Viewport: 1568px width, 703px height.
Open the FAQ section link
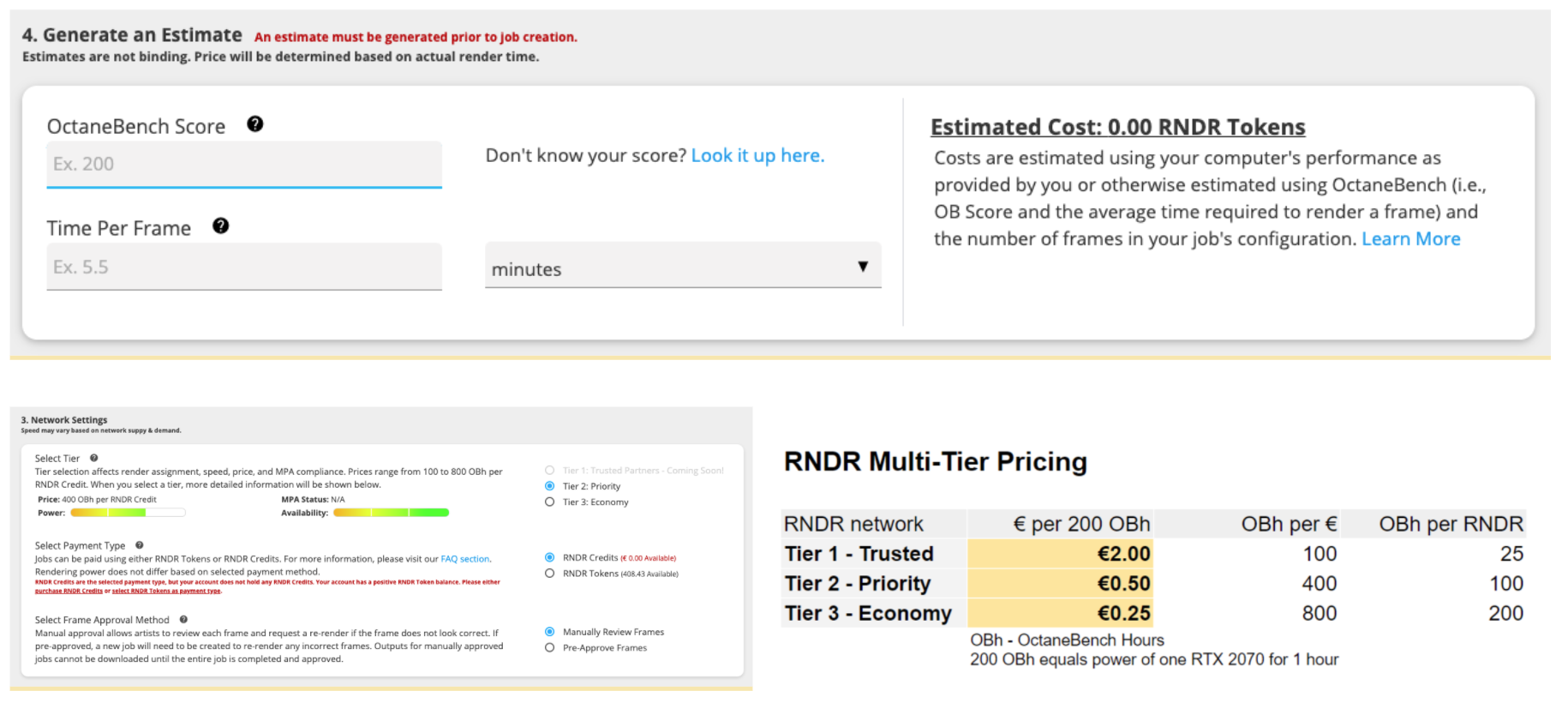click(x=465, y=559)
